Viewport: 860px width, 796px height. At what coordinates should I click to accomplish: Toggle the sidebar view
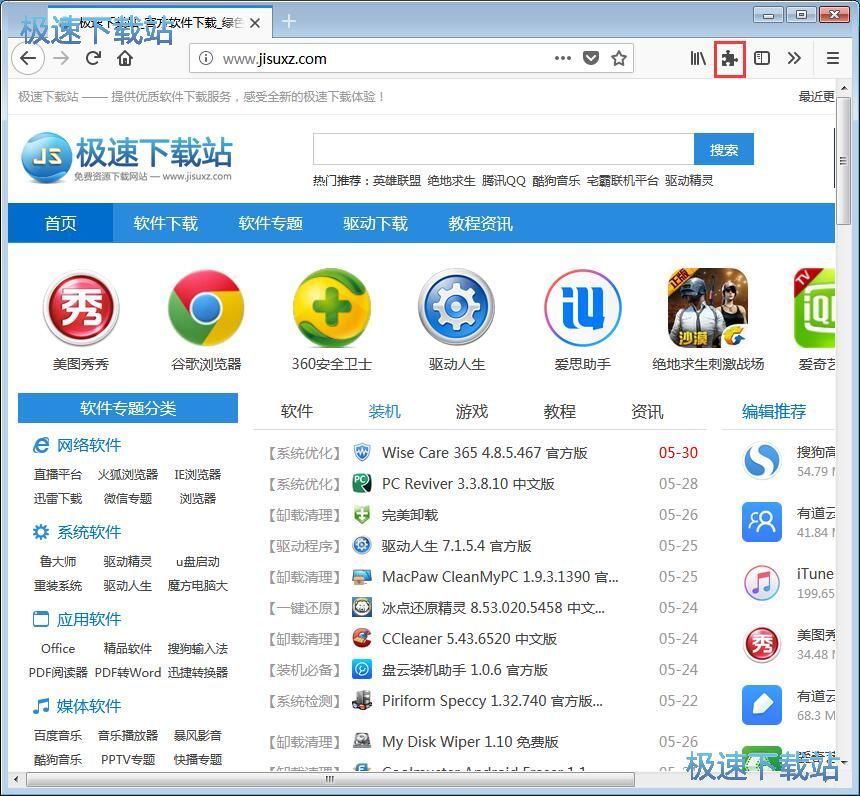point(762,58)
